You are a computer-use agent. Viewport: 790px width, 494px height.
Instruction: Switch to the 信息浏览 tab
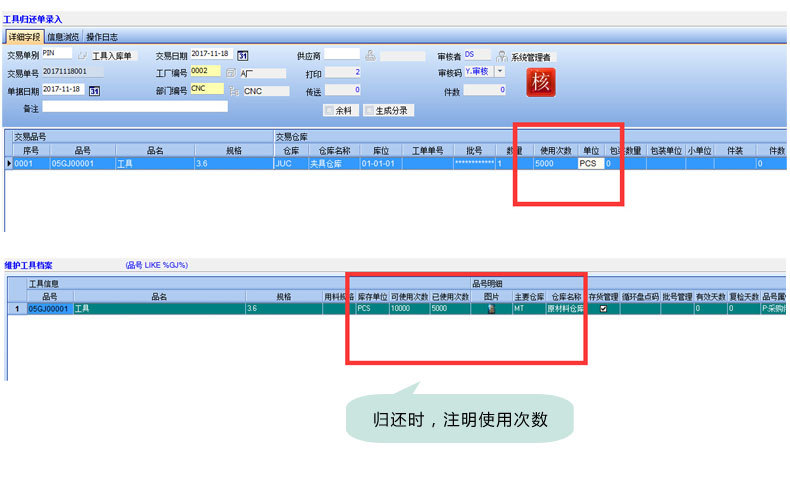(63, 37)
